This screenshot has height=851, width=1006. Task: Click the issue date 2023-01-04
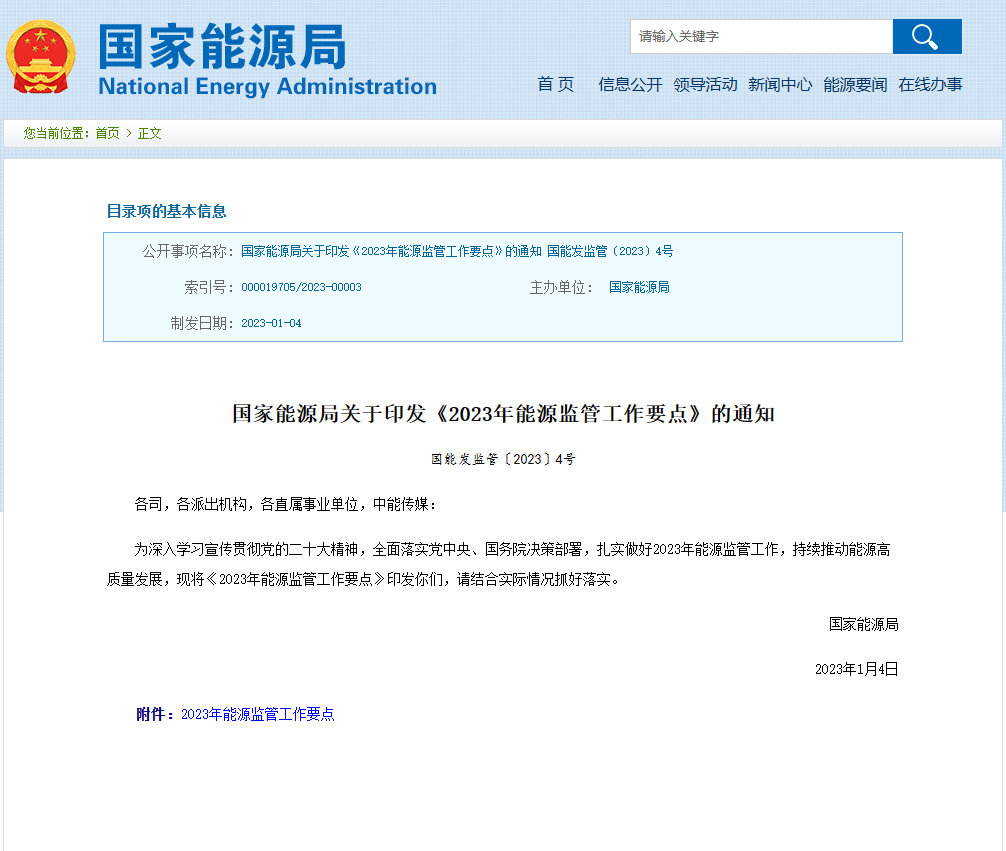271,323
